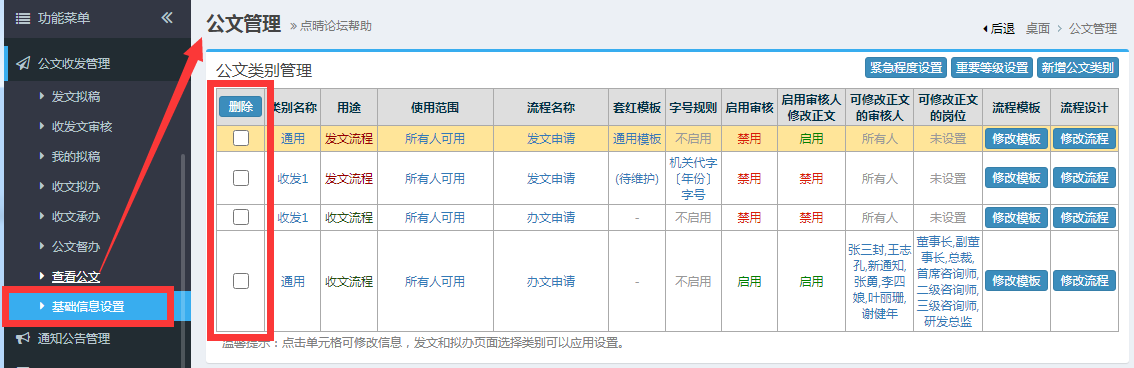Click 点睛论坛帮助 link
Image resolution: width=1134 pixels, height=368 pixels.
[336, 26]
